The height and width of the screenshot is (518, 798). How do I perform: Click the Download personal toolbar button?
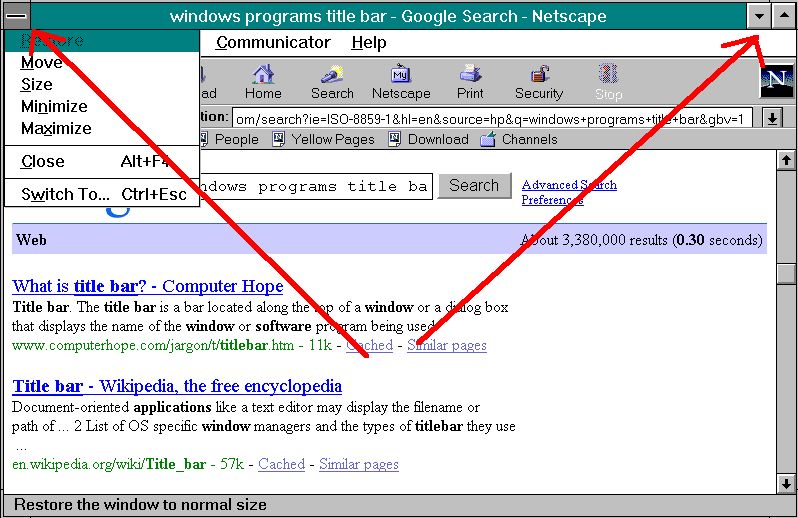[x=429, y=139]
